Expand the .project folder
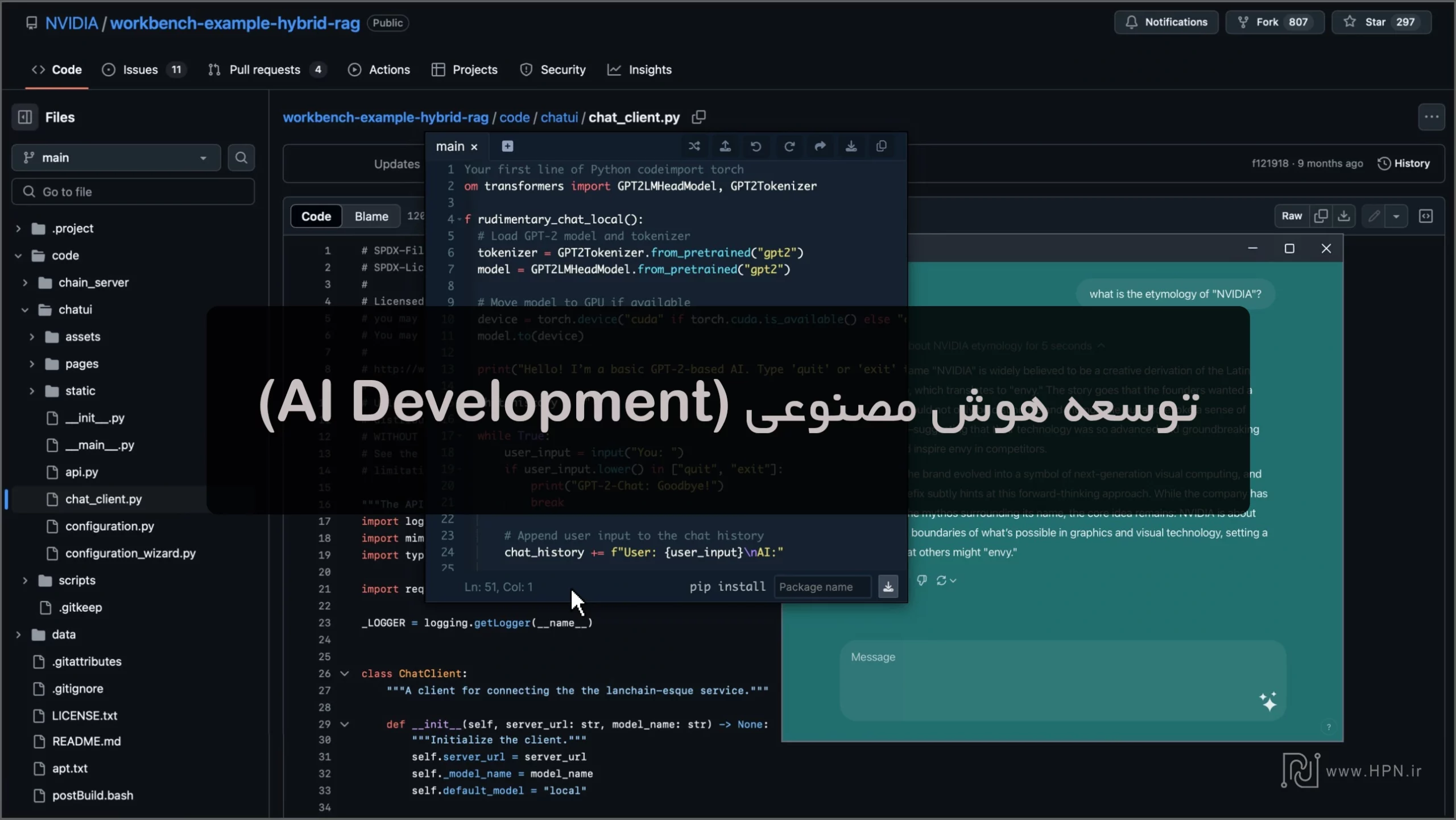Viewport: 1456px width, 820px height. coord(18,228)
